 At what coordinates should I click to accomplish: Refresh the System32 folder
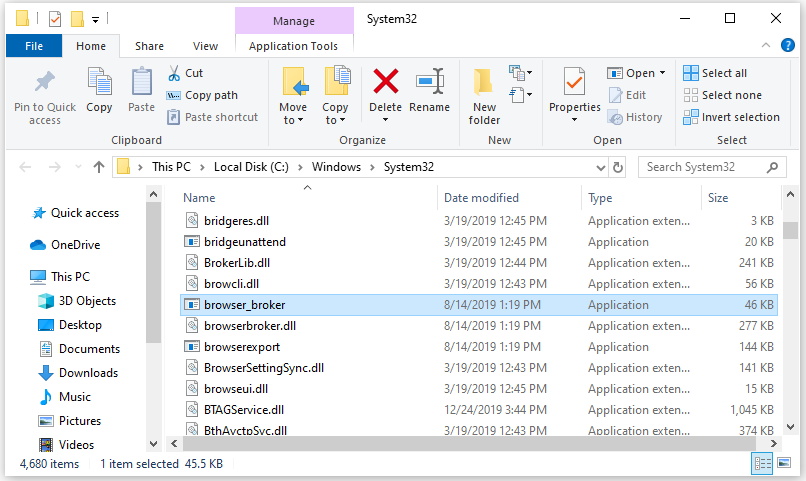(618, 168)
